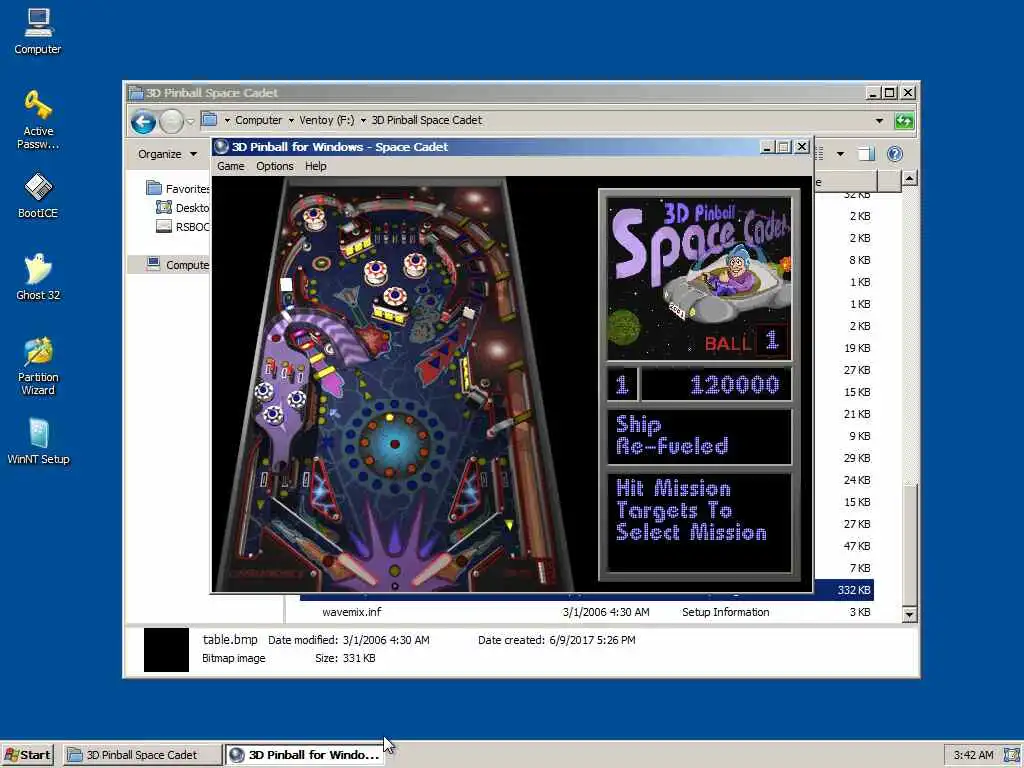Click the Explorer Back arrow button

(x=143, y=121)
